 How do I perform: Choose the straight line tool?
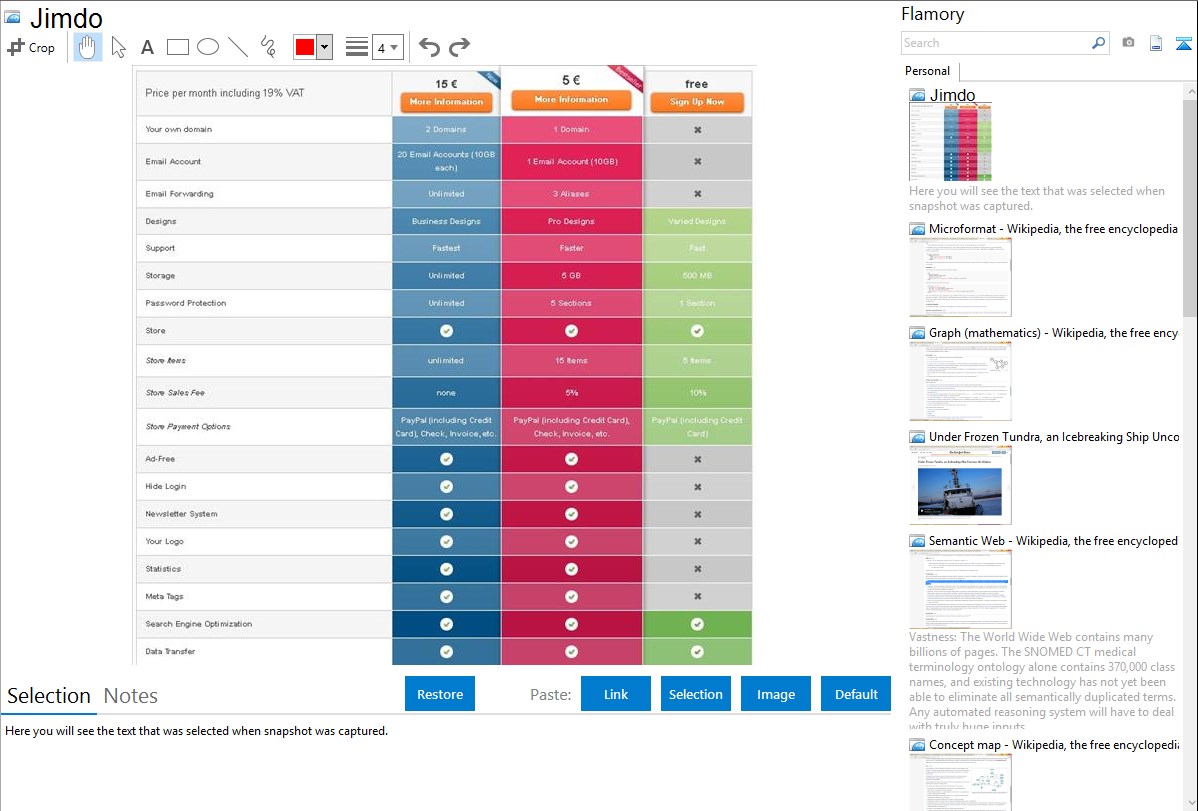pyautogui.click(x=238, y=47)
